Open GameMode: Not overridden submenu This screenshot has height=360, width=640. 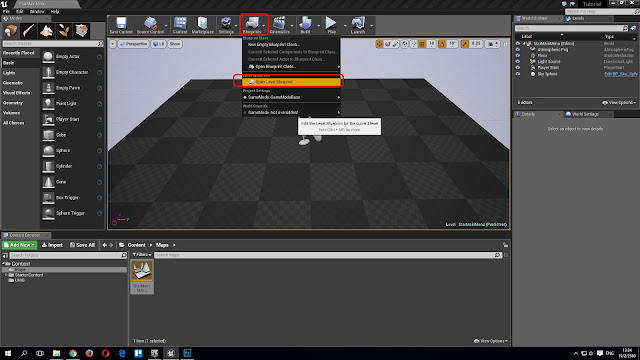pyautogui.click(x=291, y=112)
